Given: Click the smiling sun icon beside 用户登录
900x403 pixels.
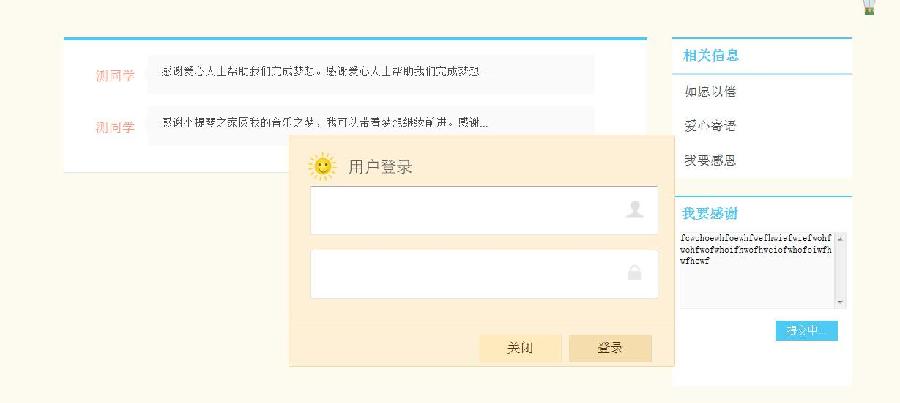Looking at the screenshot, I should pos(322,166).
